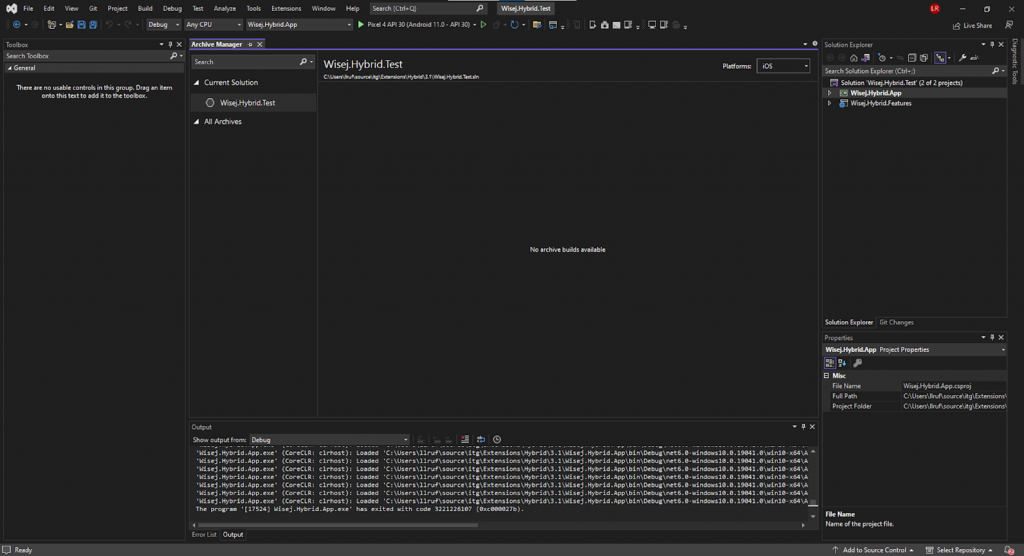The width and height of the screenshot is (1024, 556).
Task: Click the Hot Reload restart icon
Action: 515,25
